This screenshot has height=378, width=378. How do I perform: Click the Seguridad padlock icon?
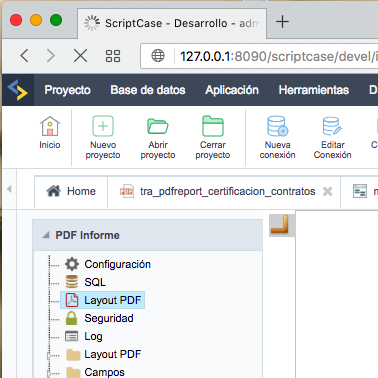click(x=71, y=318)
